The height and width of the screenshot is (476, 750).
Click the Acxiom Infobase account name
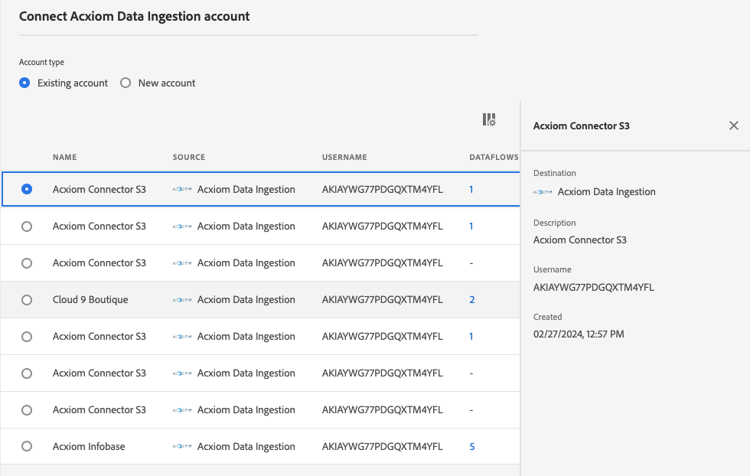pyautogui.click(x=89, y=447)
